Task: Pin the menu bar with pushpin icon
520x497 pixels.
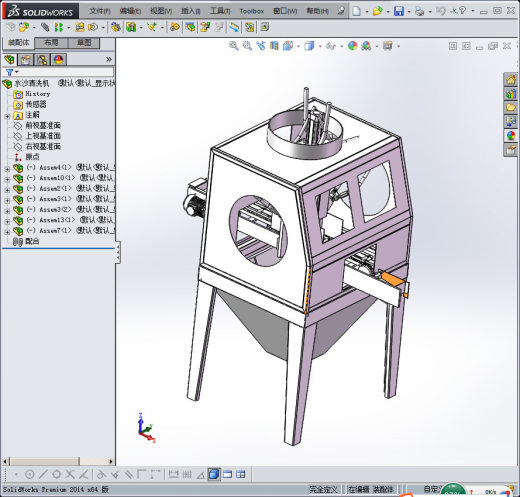Action: 341,11
